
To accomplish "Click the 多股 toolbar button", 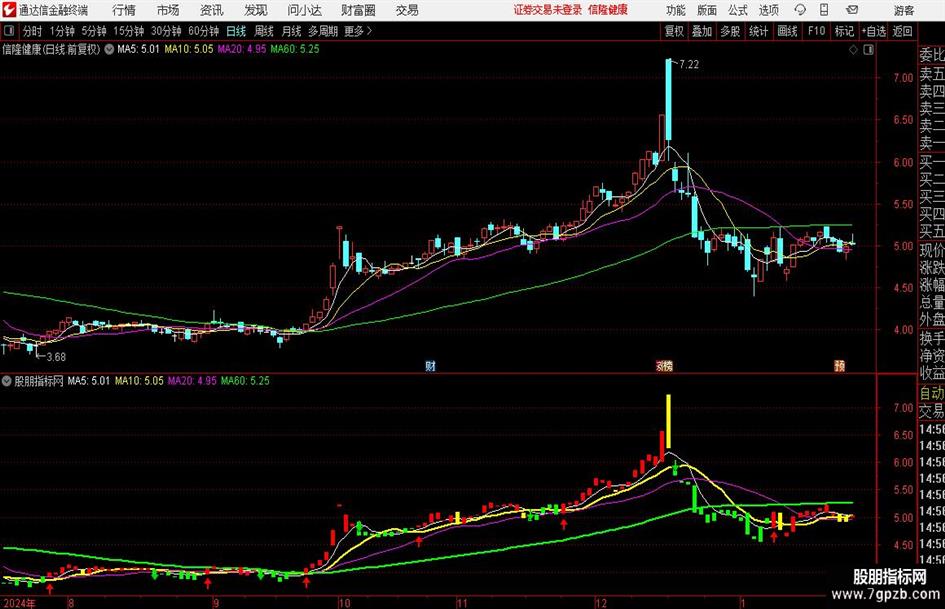I will [x=730, y=31].
